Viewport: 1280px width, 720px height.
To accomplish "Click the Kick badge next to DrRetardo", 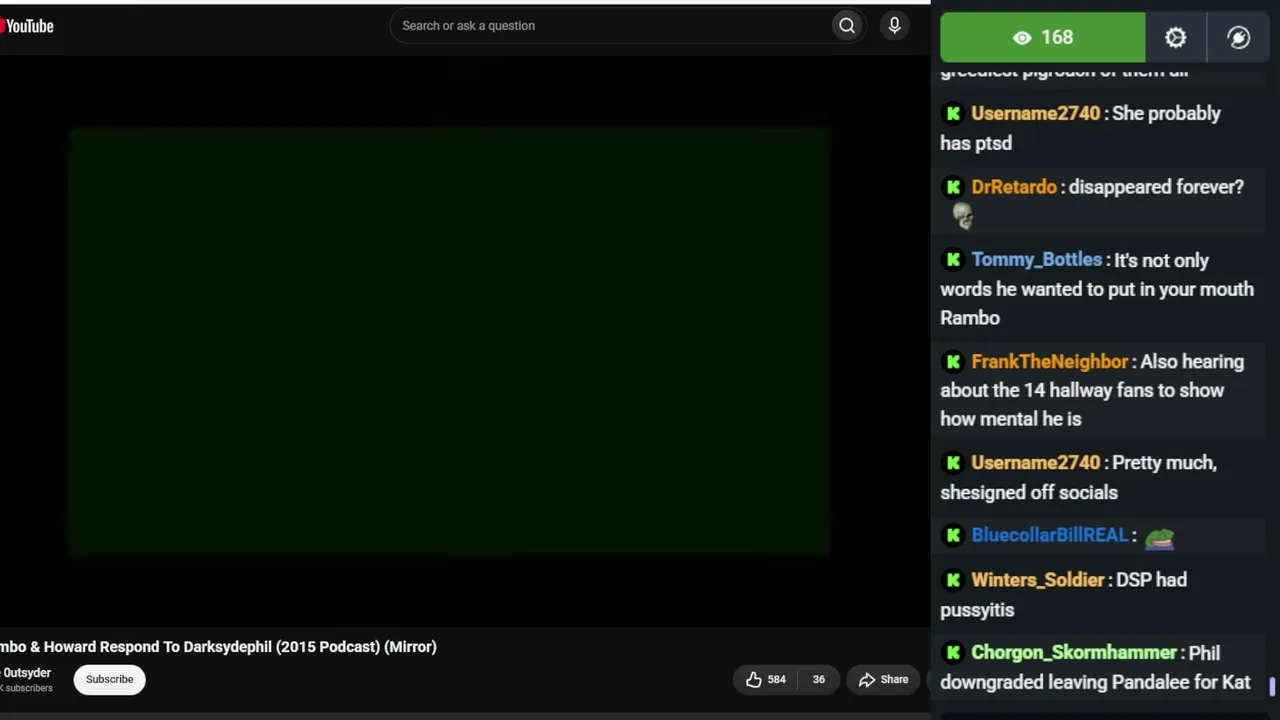I will [x=953, y=187].
